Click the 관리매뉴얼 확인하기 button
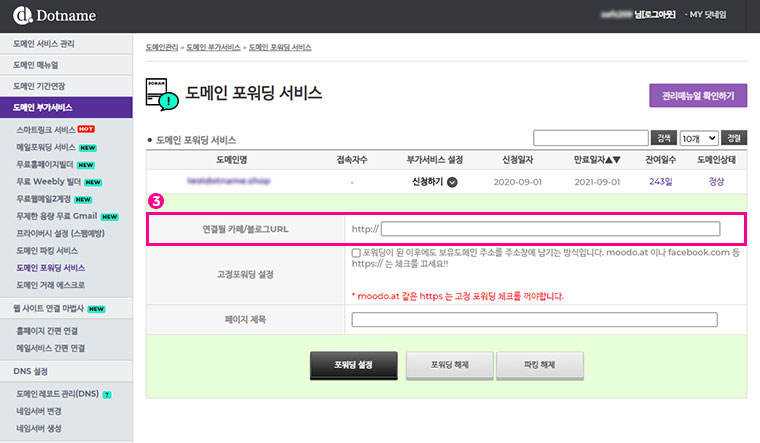 tap(697, 96)
